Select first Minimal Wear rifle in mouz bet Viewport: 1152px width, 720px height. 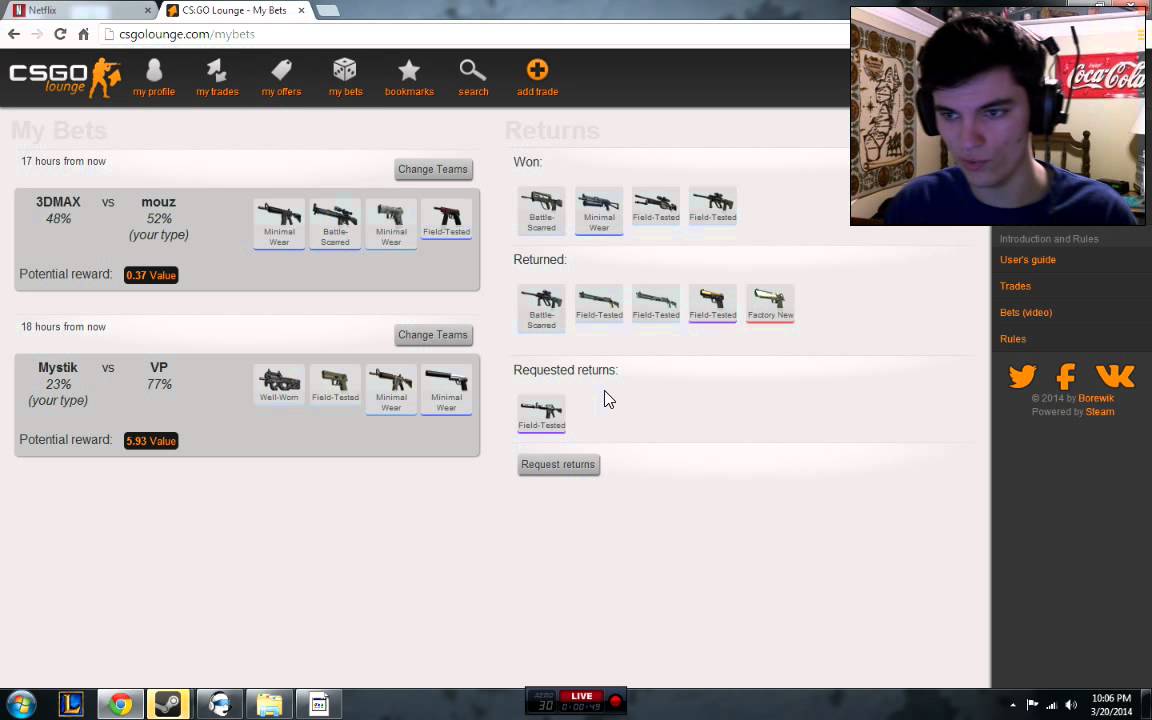[x=279, y=224]
